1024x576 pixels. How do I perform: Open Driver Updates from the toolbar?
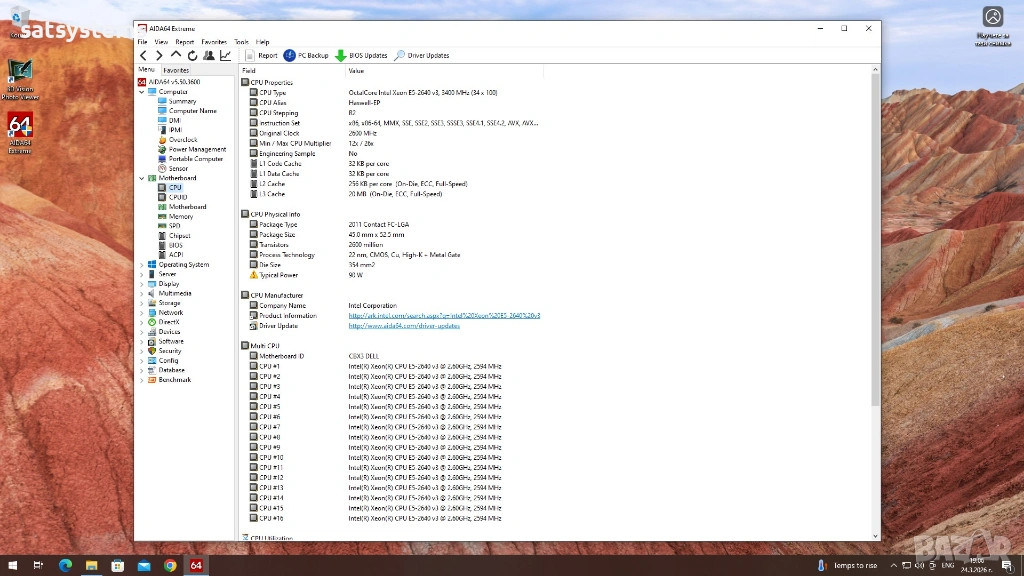point(422,56)
